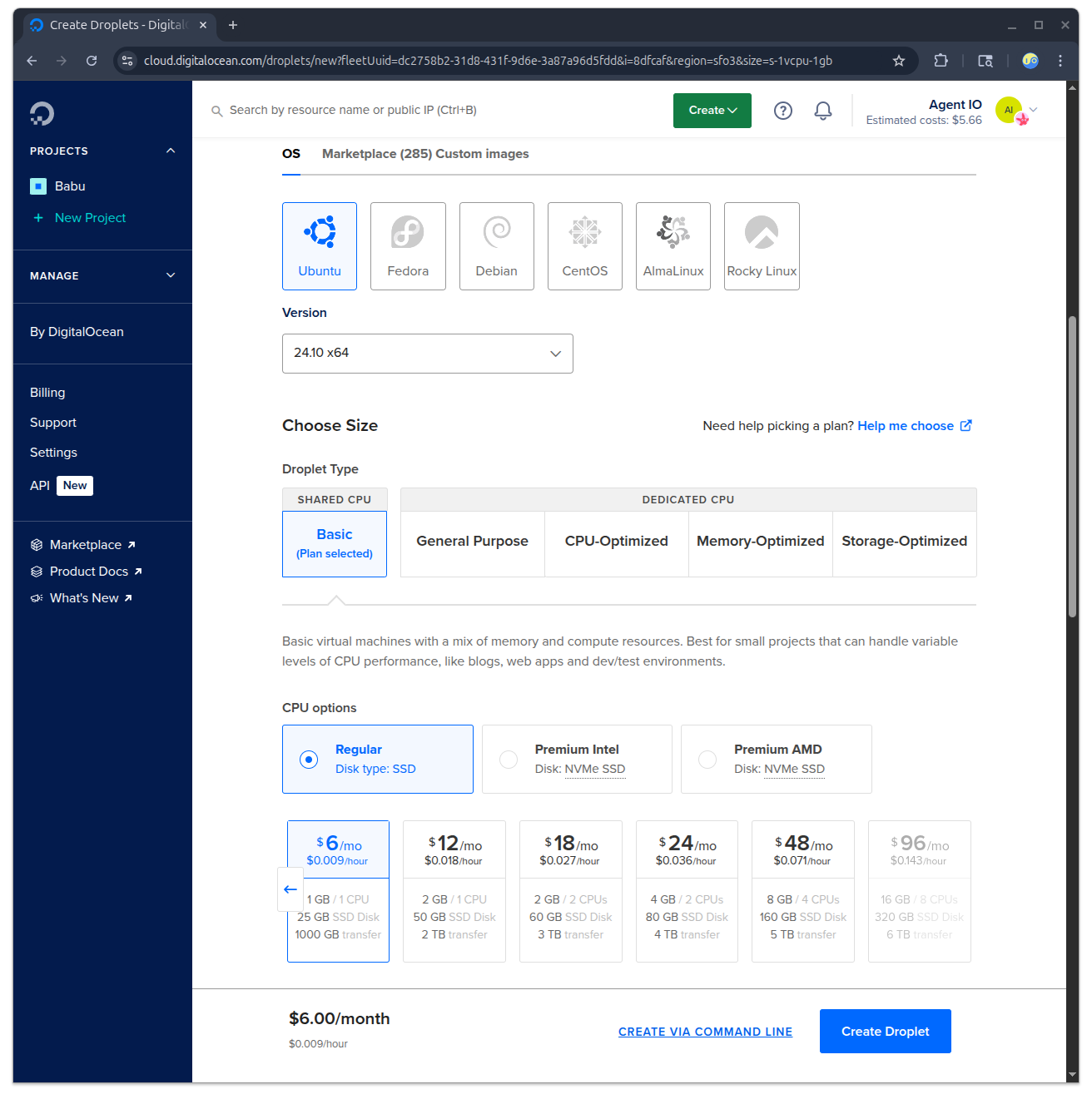
Task: Choose the $6/mo plan card
Action: pyautogui.click(x=338, y=891)
